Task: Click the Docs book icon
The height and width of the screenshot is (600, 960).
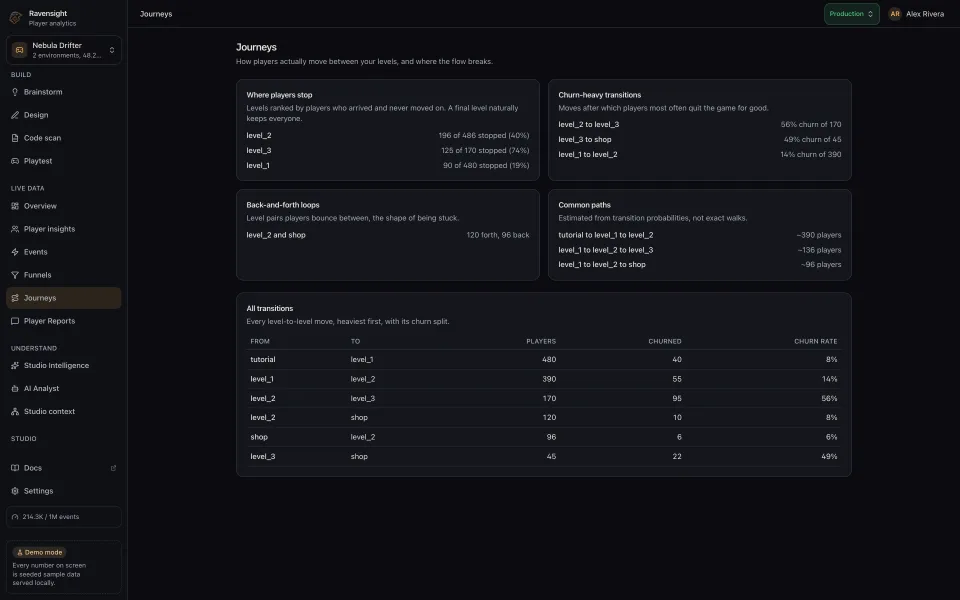Action: click(x=15, y=468)
